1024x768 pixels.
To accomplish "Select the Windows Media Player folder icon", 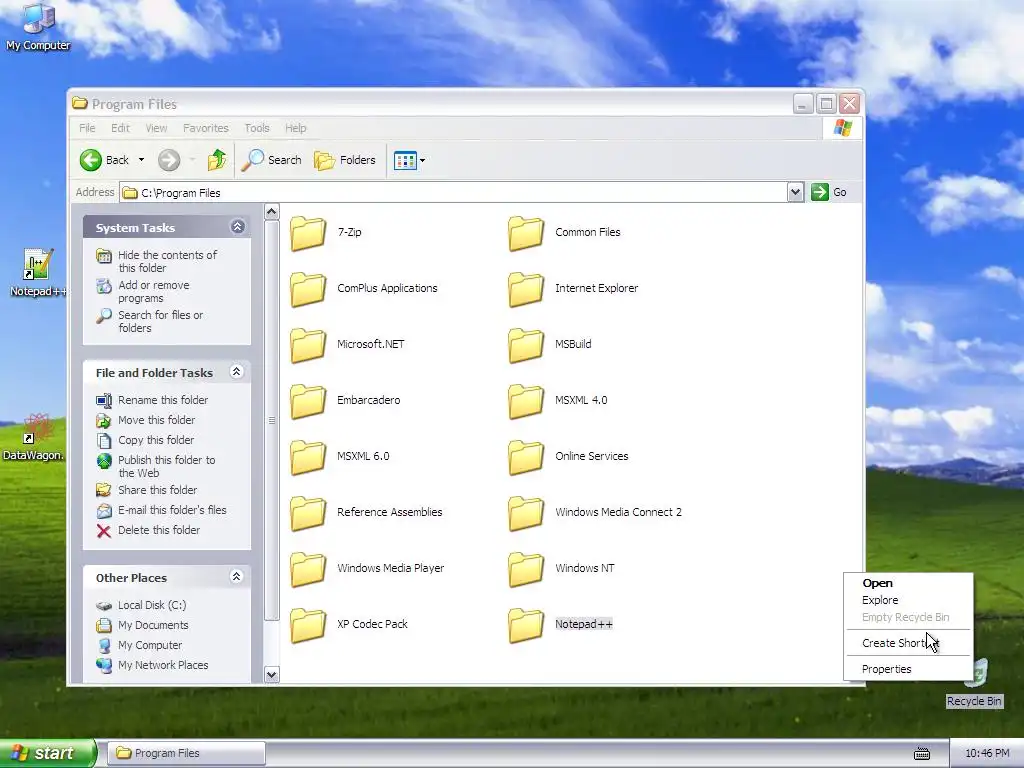I will click(x=308, y=569).
